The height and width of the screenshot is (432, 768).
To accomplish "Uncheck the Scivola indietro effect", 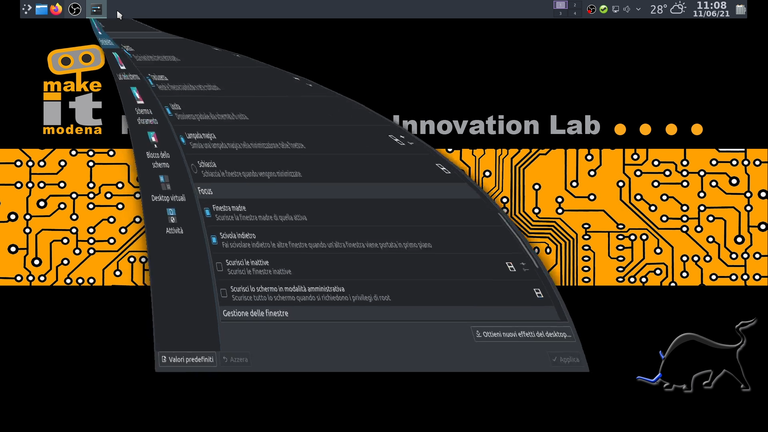I will [x=213, y=239].
